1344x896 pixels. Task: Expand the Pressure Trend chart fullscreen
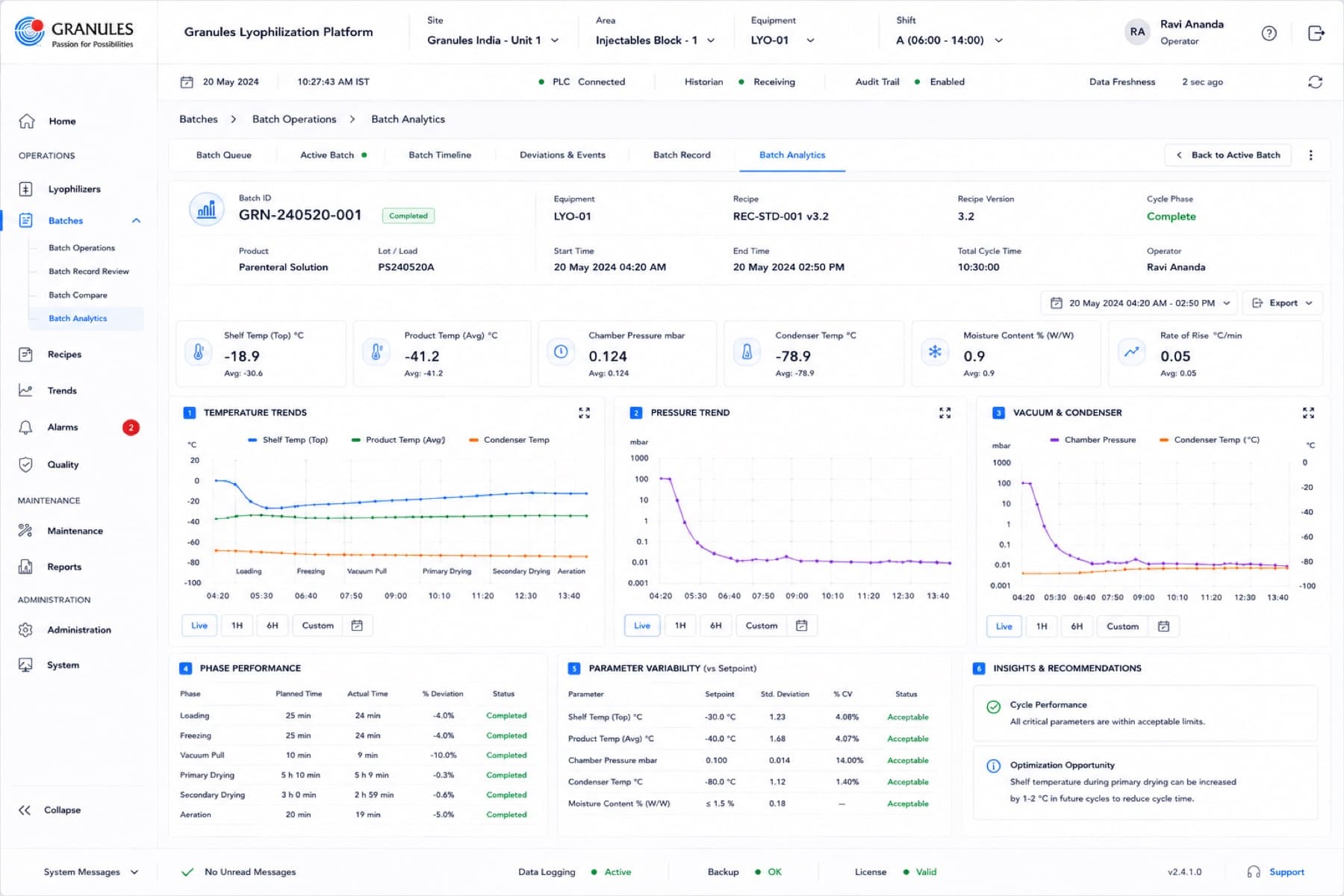click(x=945, y=413)
